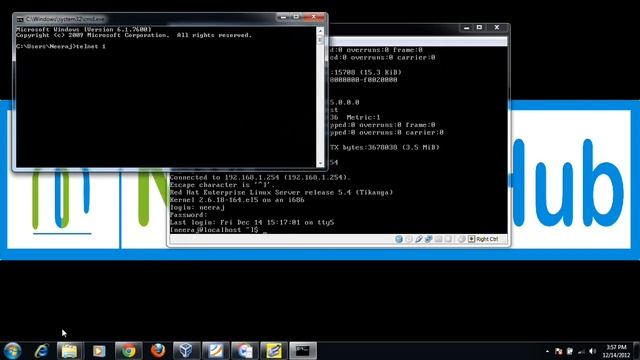Click the 'Last login: Fri Dec 14' line
Image resolution: width=640 pixels, height=360 pixels.
pos(252,222)
